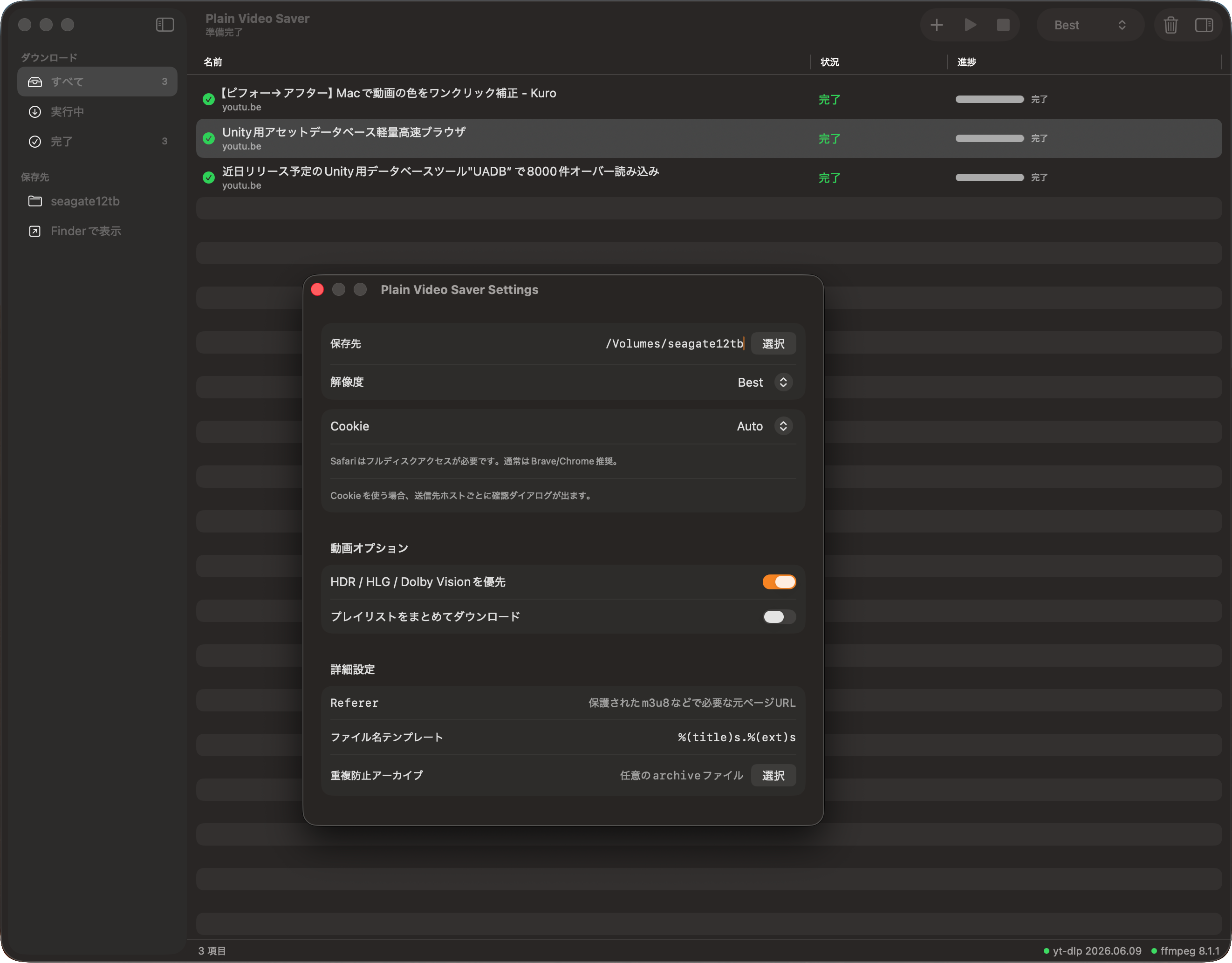Stop downloads with the square icon
Image resolution: width=1232 pixels, height=963 pixels.
tap(1003, 25)
